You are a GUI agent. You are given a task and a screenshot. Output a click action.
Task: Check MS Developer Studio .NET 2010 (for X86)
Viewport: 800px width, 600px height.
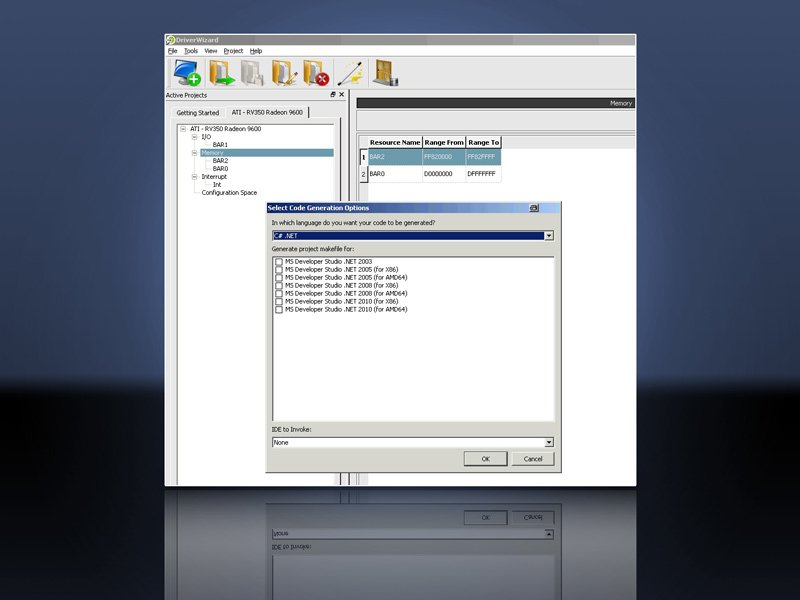click(279, 302)
